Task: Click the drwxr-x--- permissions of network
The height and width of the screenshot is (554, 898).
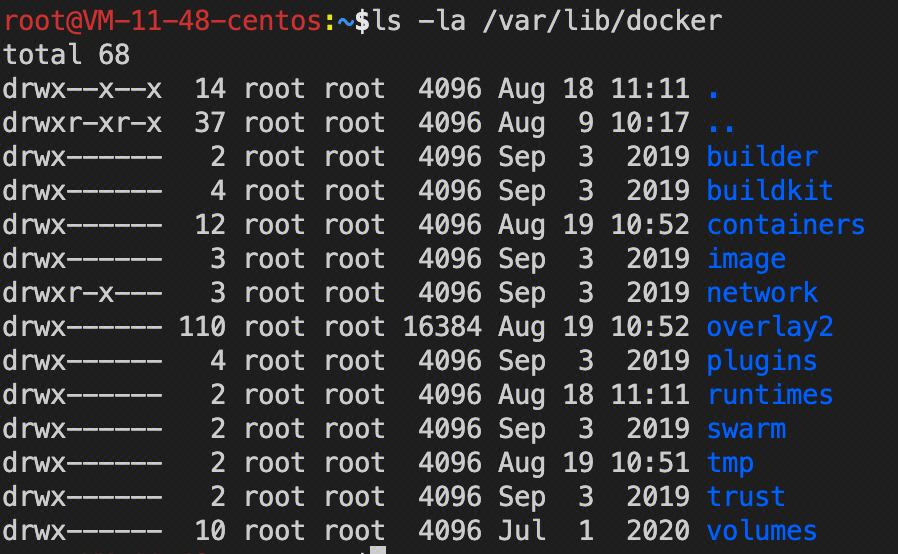Action: (82, 293)
